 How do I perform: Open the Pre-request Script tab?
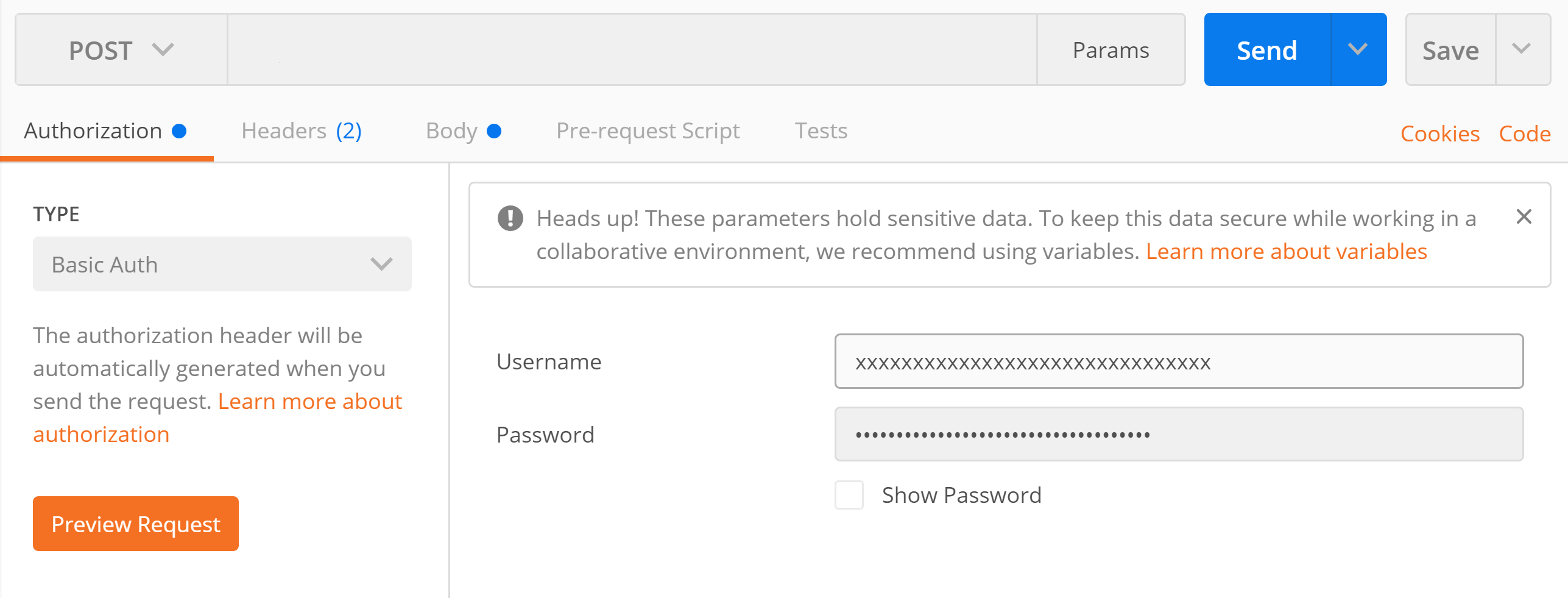(648, 131)
